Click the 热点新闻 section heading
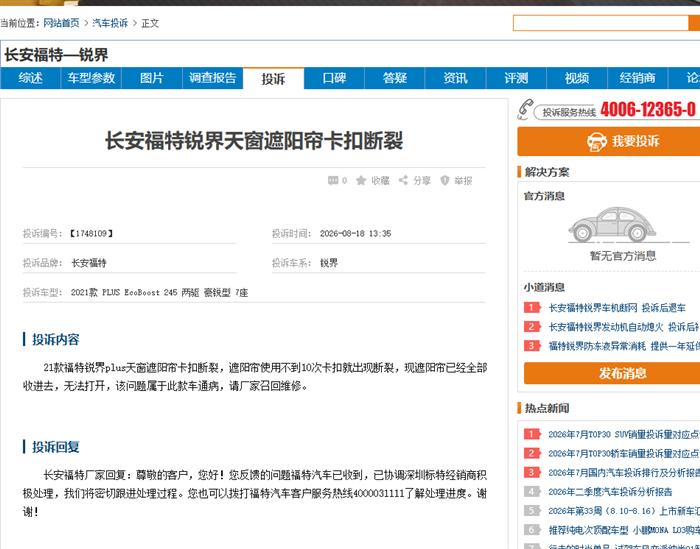Viewport: 700px width, 549px height. tap(547, 408)
